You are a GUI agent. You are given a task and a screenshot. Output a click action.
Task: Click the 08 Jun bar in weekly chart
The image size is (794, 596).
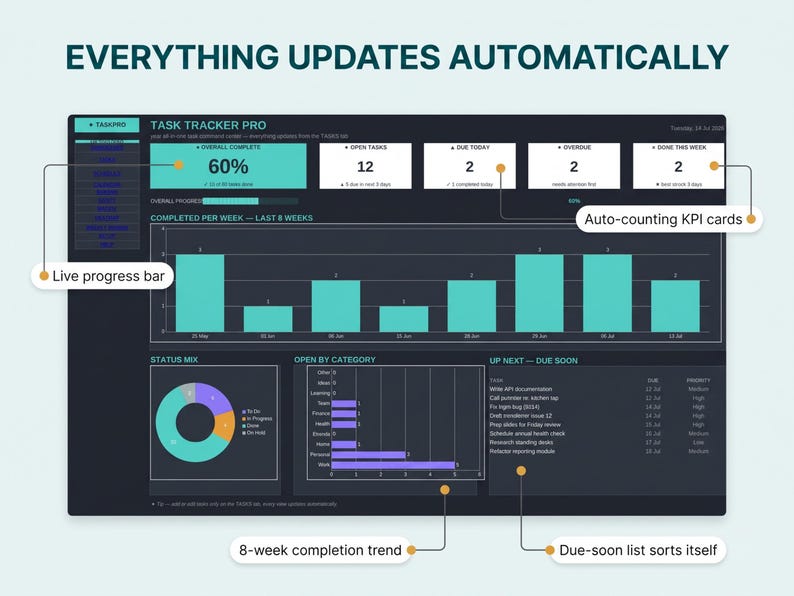(336, 306)
